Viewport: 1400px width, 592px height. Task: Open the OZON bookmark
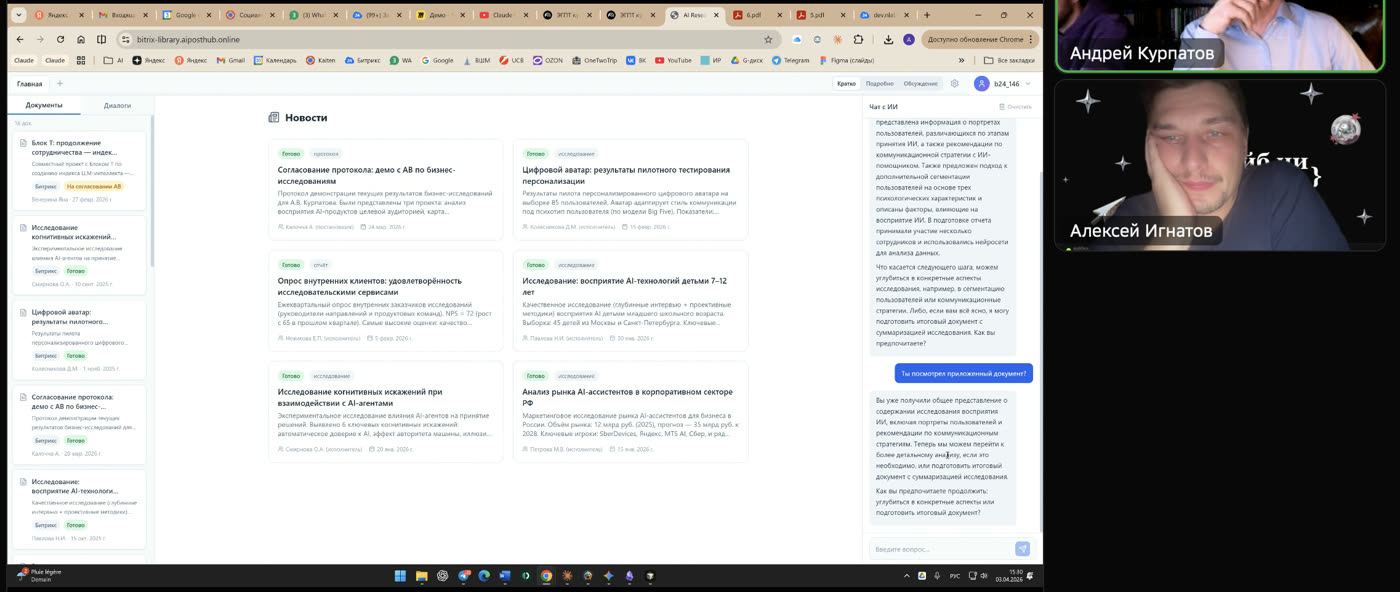(x=547, y=60)
